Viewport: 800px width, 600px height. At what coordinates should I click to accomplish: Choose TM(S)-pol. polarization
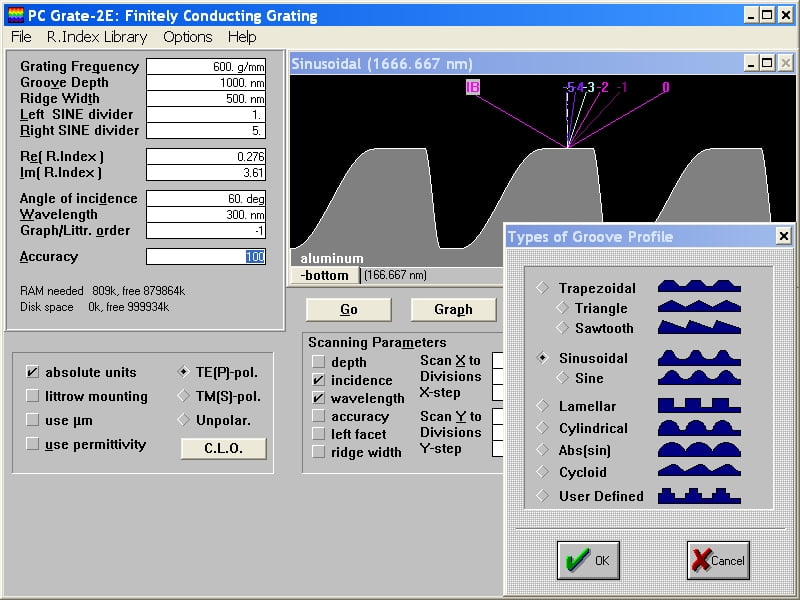click(x=183, y=396)
